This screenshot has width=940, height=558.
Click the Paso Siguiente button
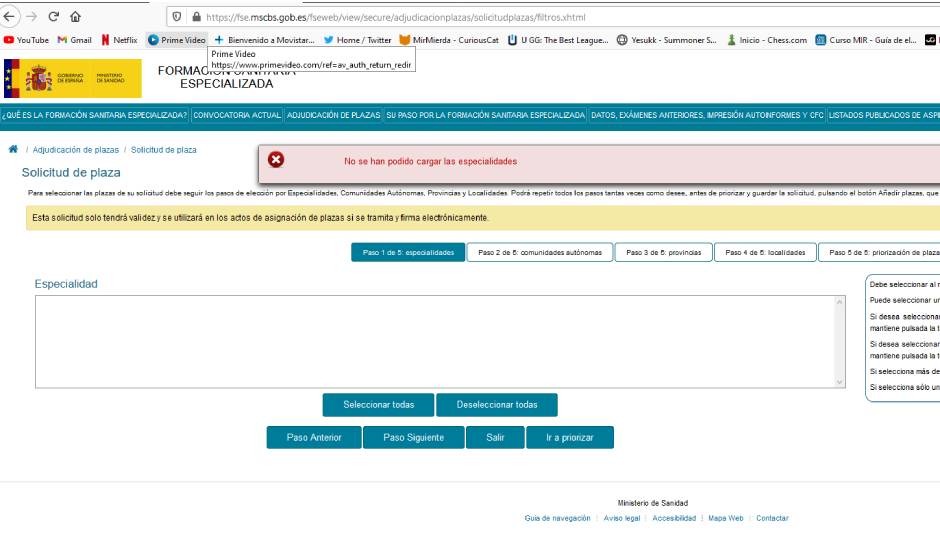click(x=414, y=437)
